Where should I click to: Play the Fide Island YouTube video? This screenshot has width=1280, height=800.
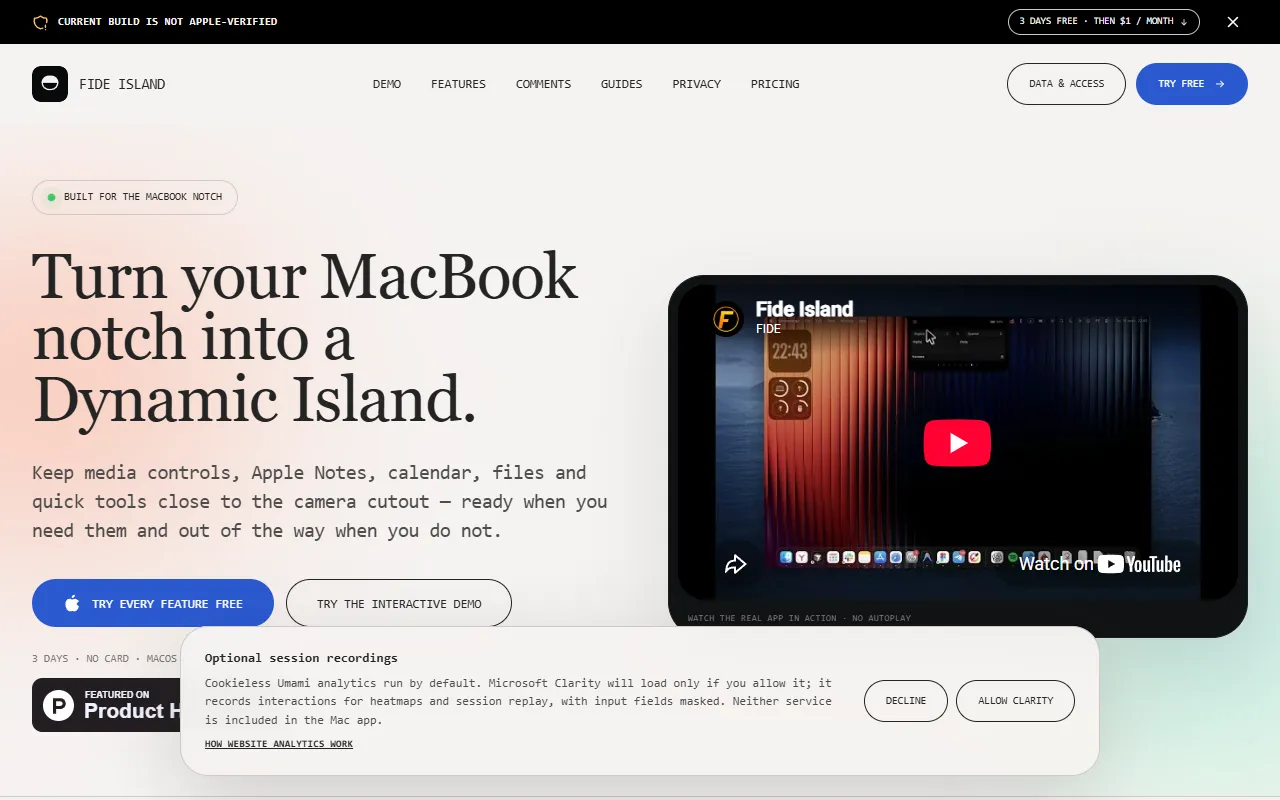pos(957,443)
